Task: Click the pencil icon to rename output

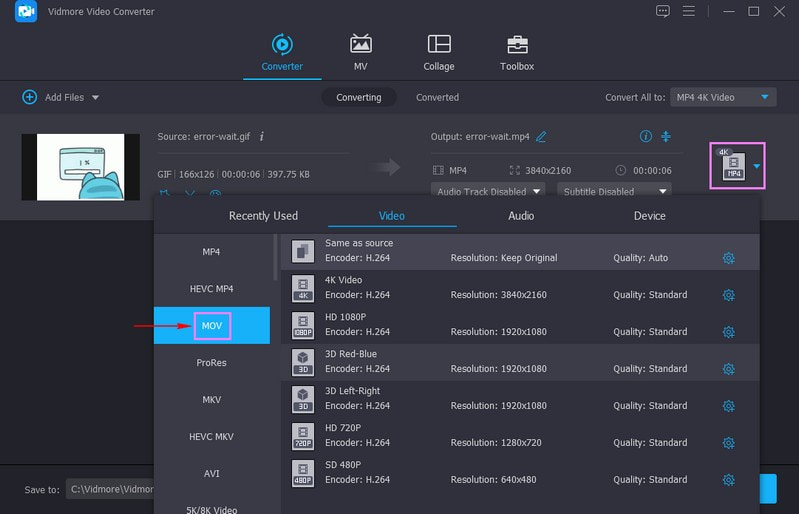Action: [x=541, y=136]
